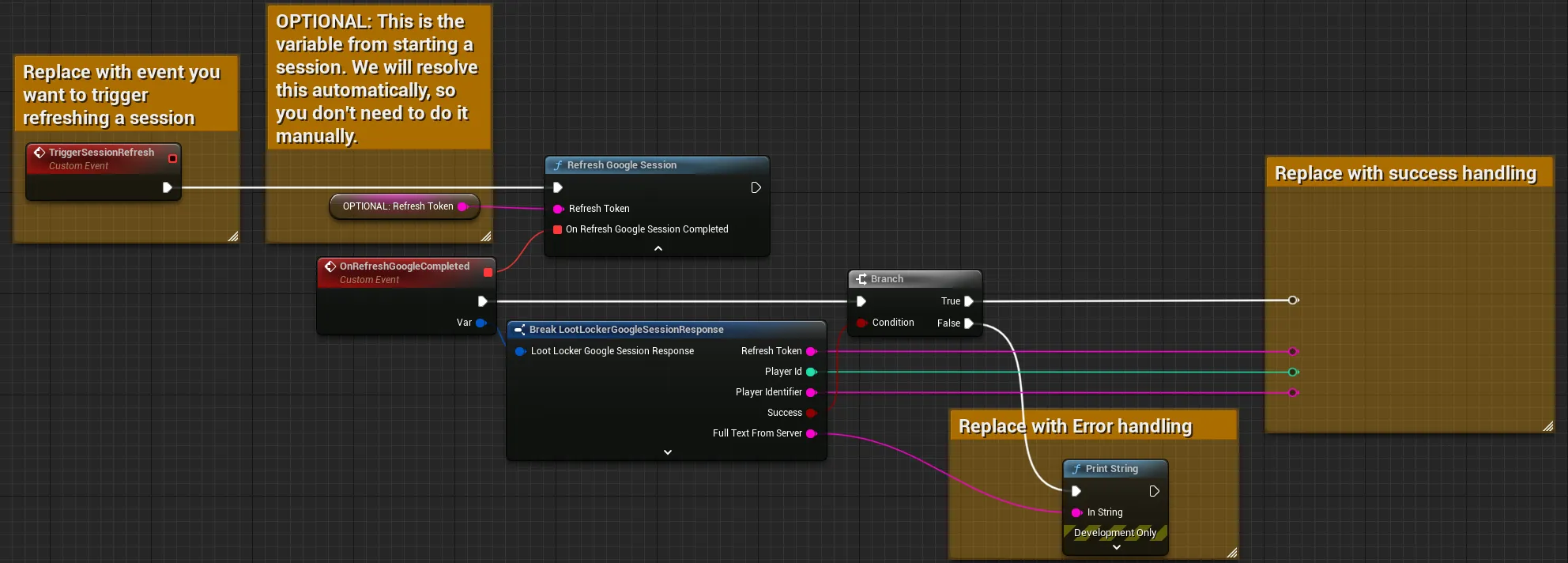
Task: Click magenta reroute node on Player Identifier wire
Action: click(1293, 392)
